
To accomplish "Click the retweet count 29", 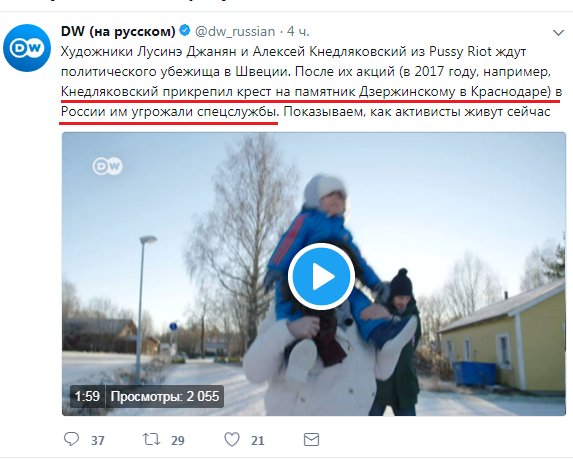I will pyautogui.click(x=178, y=440).
